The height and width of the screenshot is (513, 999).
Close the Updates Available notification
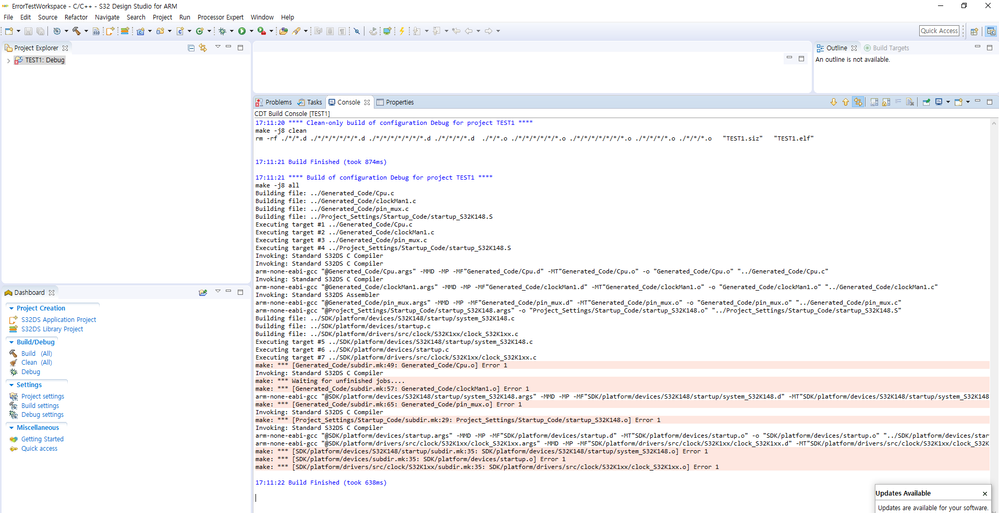985,493
